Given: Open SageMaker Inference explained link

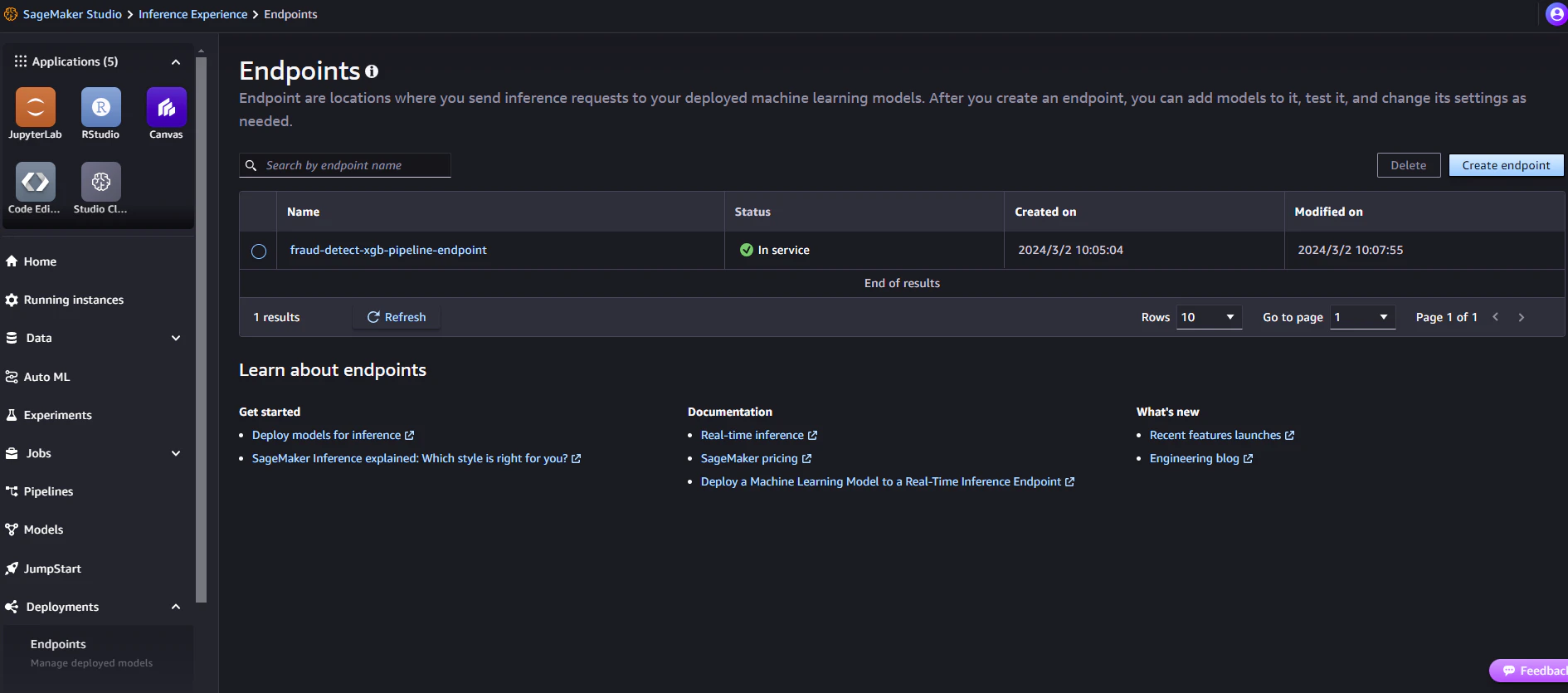Looking at the screenshot, I should coord(410,458).
